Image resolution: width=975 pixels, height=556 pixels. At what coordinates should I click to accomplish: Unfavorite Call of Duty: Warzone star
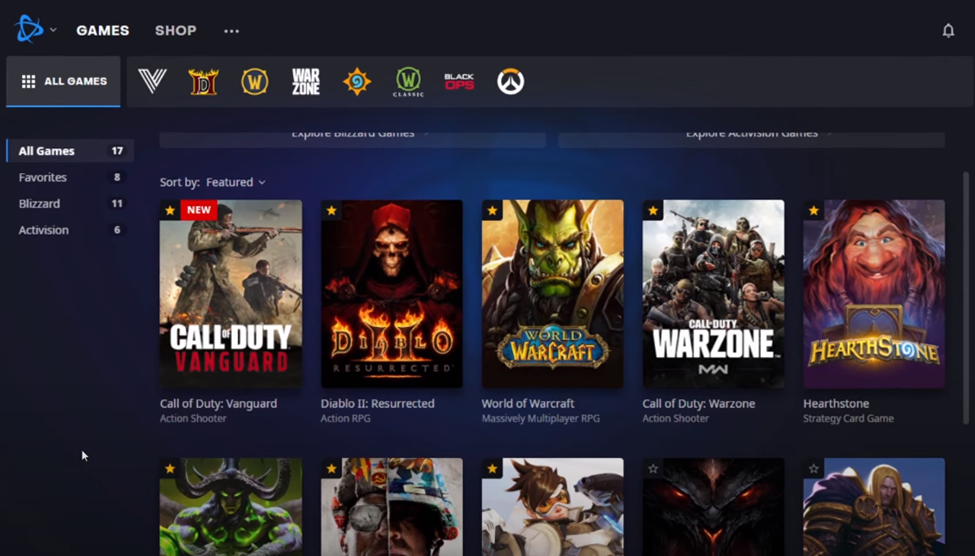coord(653,210)
